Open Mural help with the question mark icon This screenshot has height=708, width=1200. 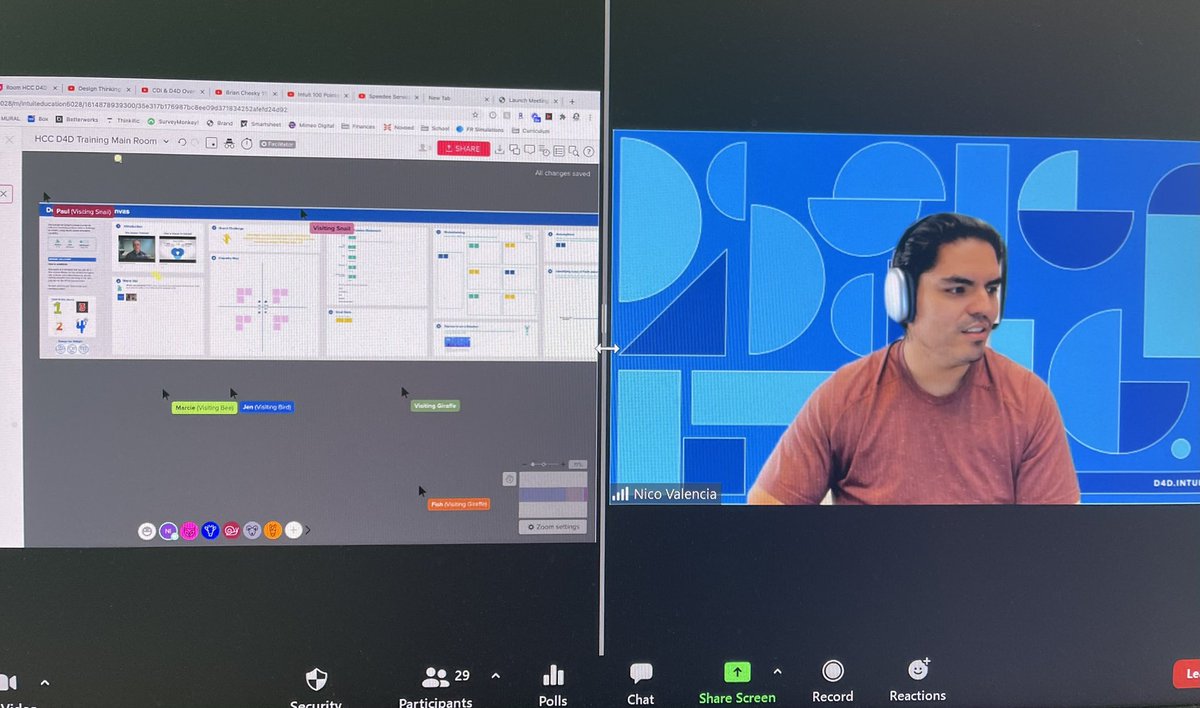click(588, 149)
